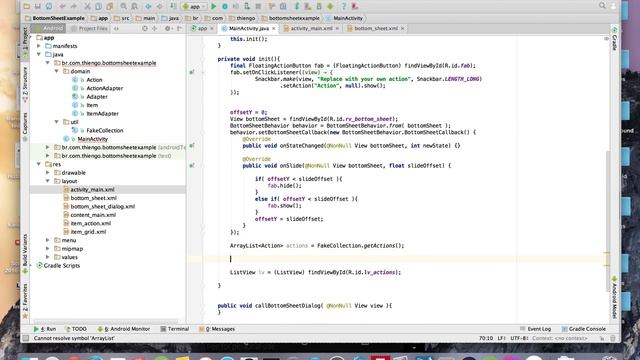This screenshot has width=640, height=360.
Task: Click the Replace toolbar icon
Action: pos(134,6)
